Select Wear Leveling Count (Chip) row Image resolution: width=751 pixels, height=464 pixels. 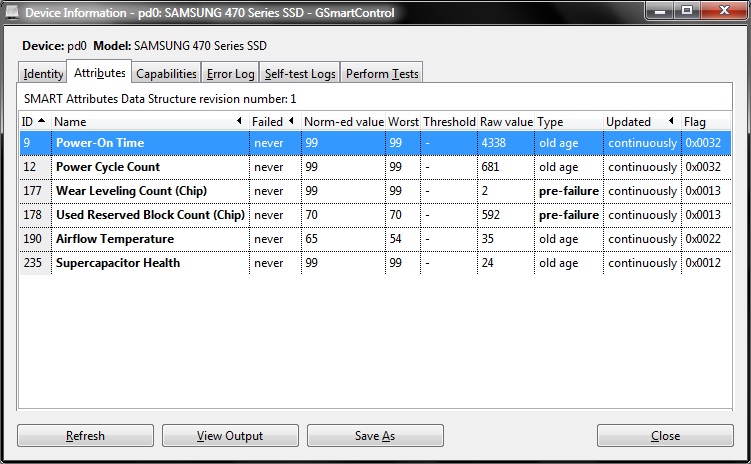point(376,191)
